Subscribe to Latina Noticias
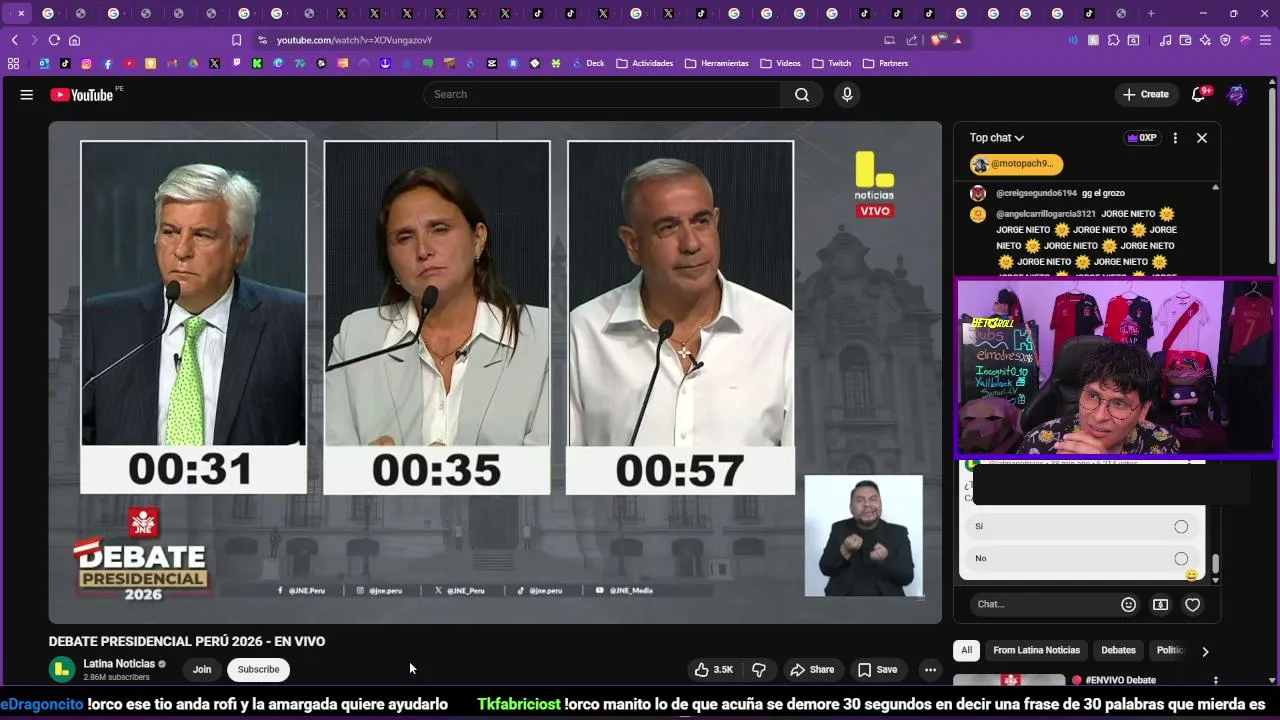 pyautogui.click(x=258, y=670)
